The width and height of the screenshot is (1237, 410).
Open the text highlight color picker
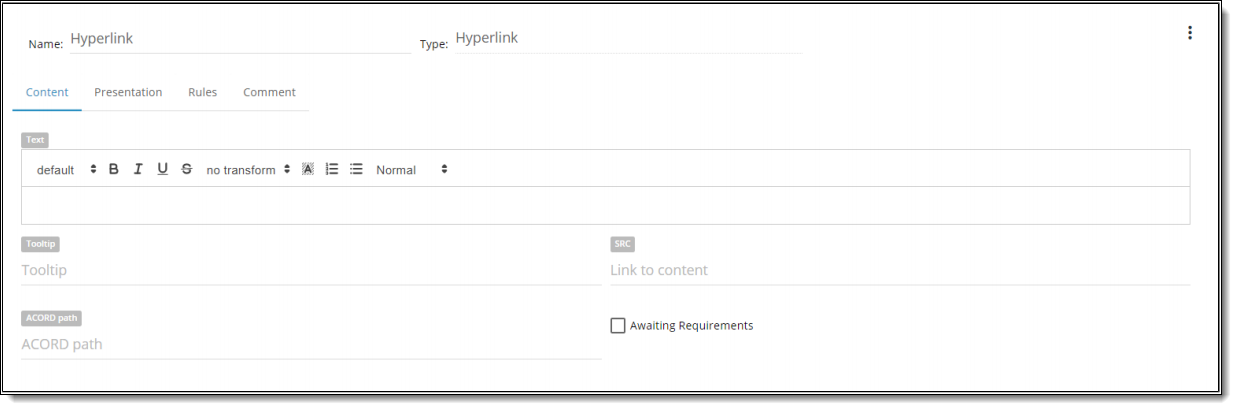(308, 169)
